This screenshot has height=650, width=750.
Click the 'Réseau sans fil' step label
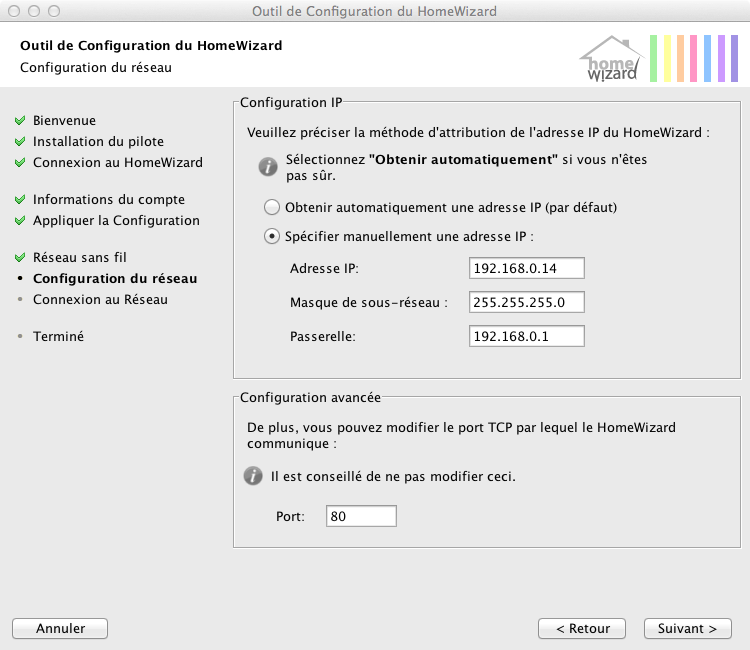click(79, 258)
